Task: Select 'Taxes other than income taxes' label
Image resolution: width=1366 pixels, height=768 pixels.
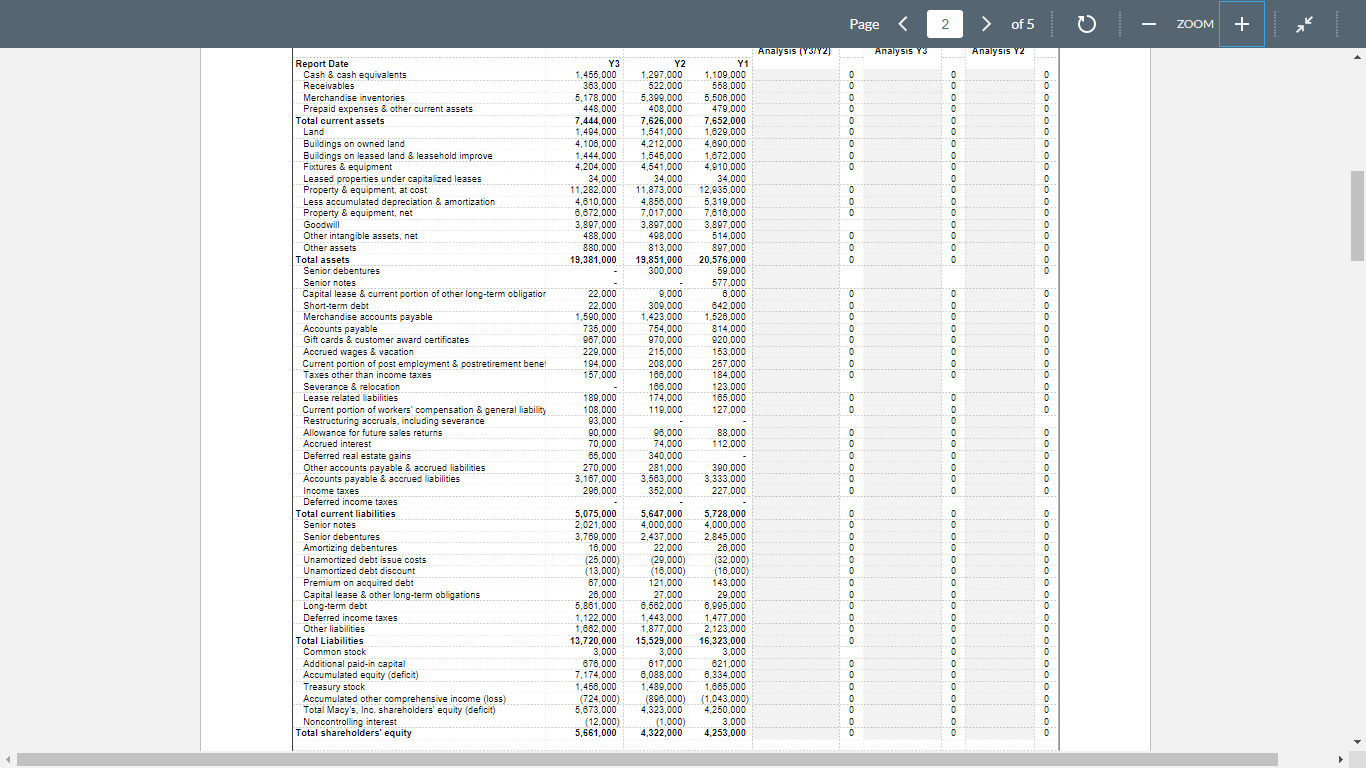Action: point(367,375)
